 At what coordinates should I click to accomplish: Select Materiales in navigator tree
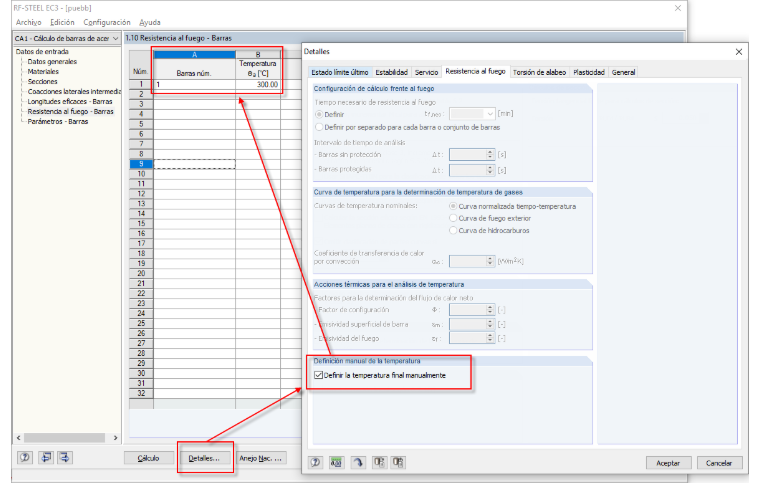tap(43, 71)
